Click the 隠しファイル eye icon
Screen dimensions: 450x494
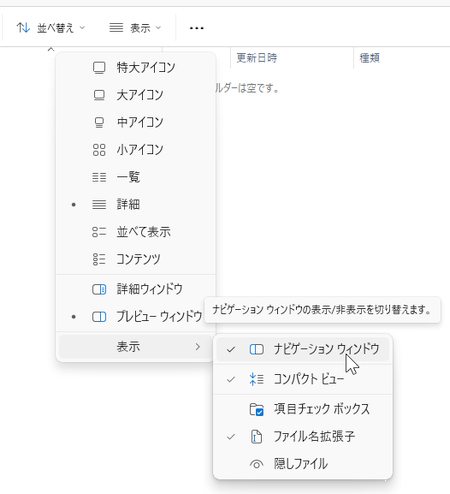click(256, 464)
